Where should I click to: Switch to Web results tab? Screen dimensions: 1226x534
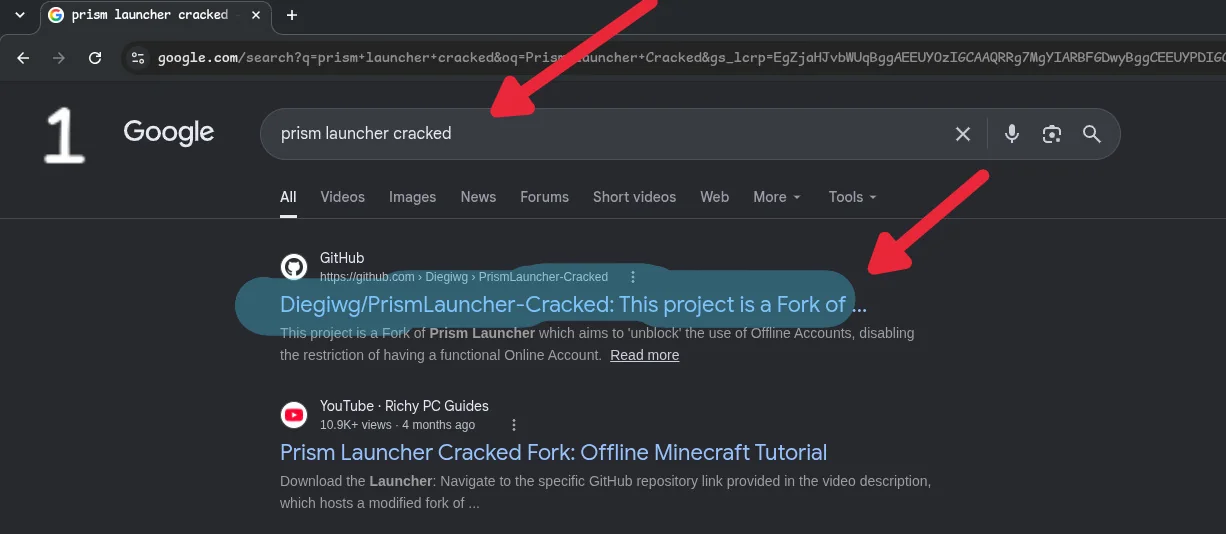pyautogui.click(x=714, y=197)
